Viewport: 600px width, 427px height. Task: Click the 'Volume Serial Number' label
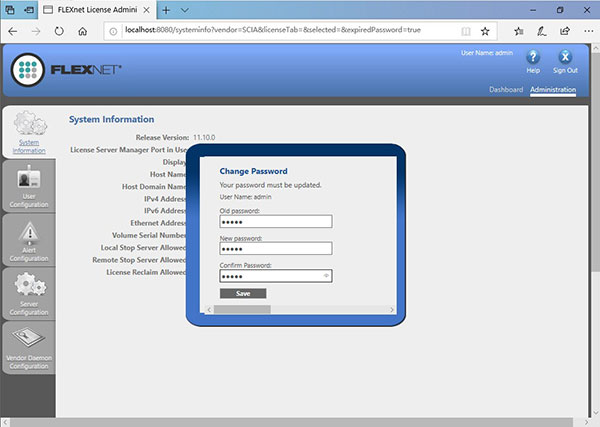(149, 235)
